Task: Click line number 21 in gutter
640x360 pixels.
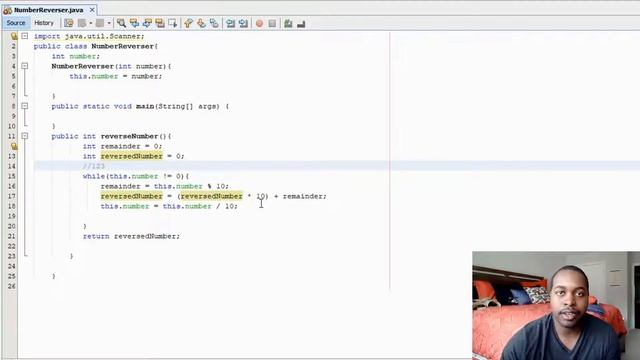Action: [11, 236]
